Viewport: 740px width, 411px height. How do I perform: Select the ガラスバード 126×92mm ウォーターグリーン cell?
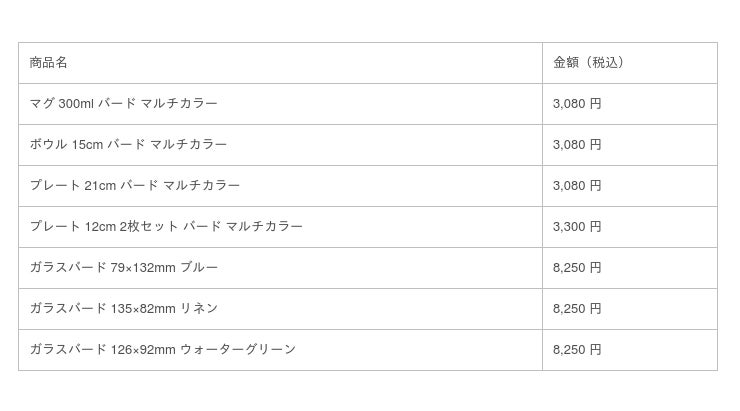click(162, 350)
